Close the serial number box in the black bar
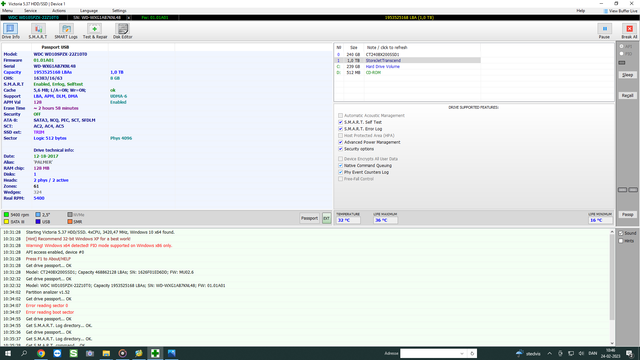Image resolution: width=640 pixels, height=360 pixels. 129,18
